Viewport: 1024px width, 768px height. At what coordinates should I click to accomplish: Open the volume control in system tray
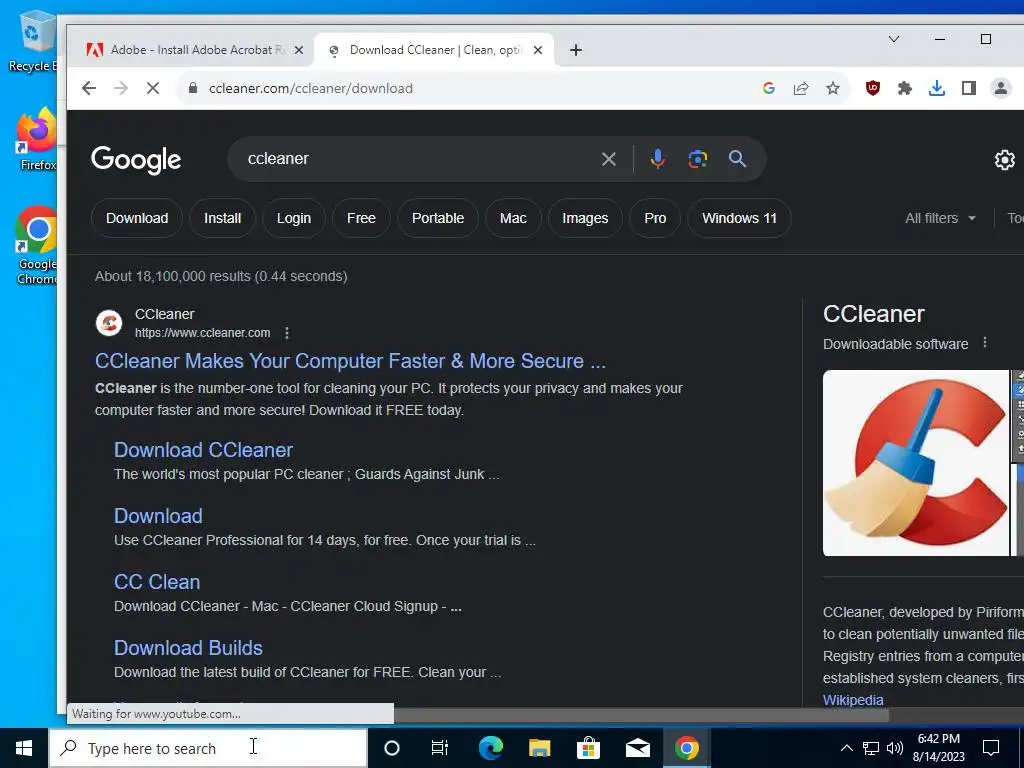click(895, 748)
